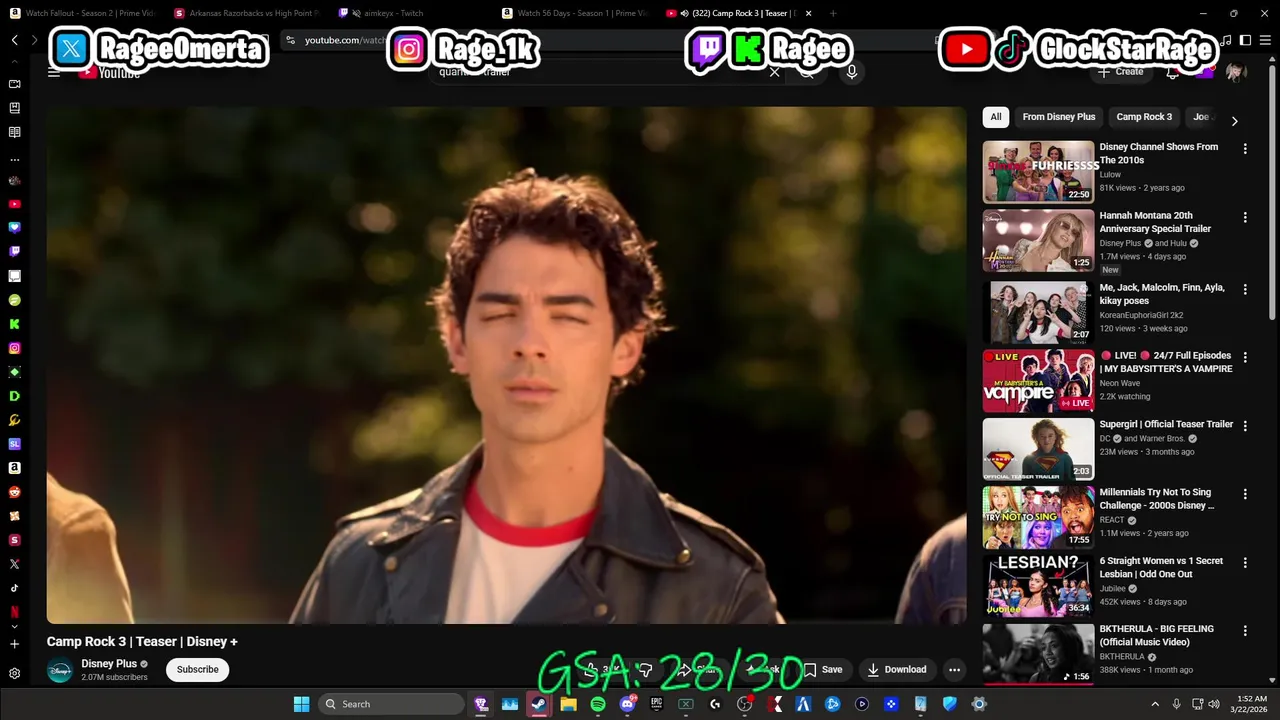
Task: Open options for Disney Channel Shows From 2010s
Action: pos(1245,149)
